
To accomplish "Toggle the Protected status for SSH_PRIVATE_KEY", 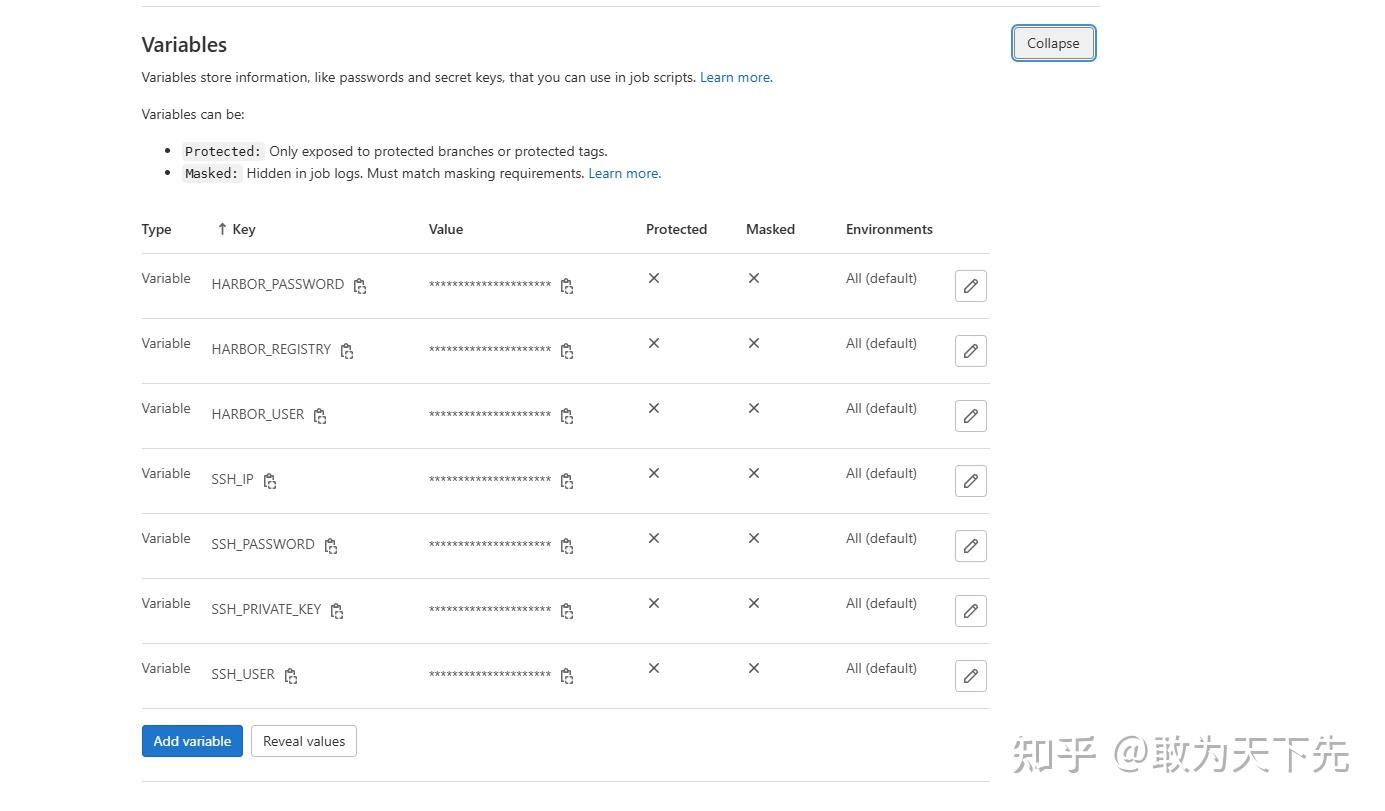I will (x=653, y=603).
